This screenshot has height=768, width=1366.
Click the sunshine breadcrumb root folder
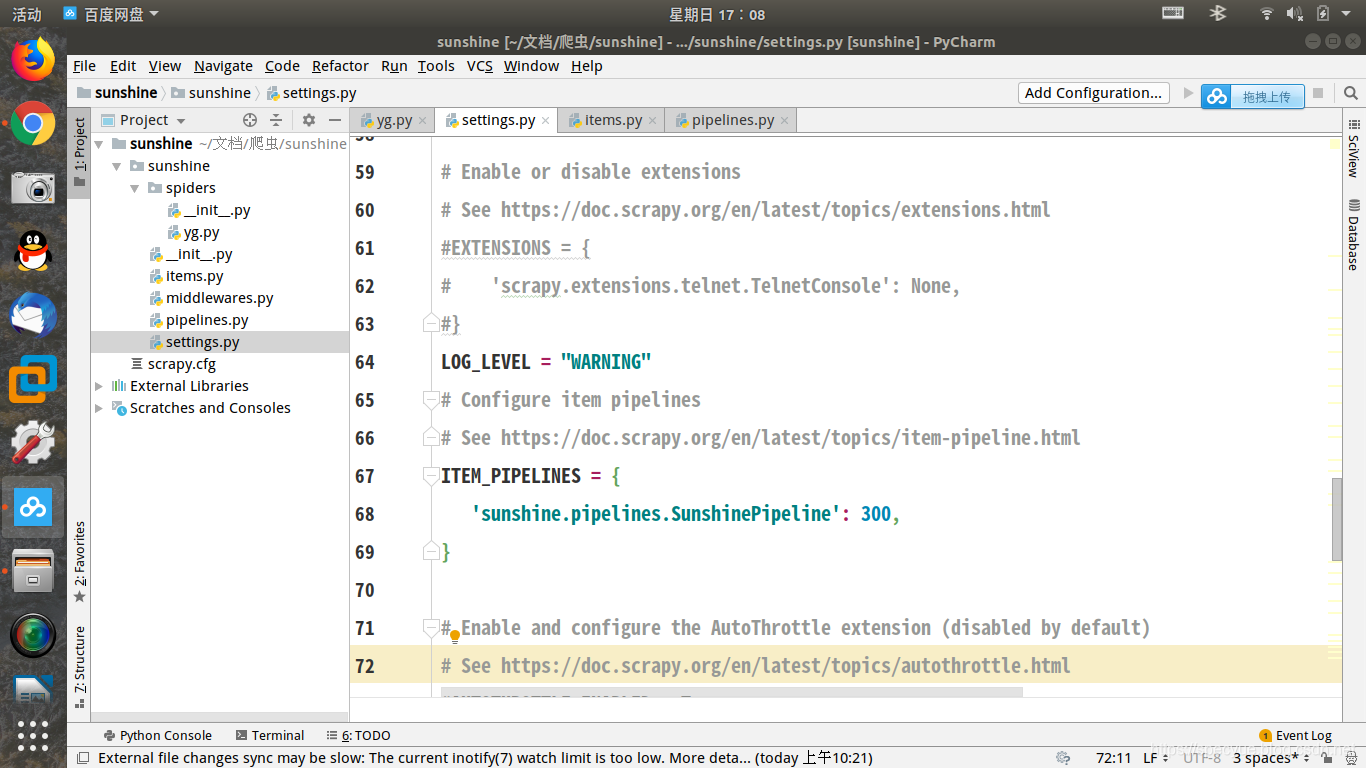tap(117, 93)
